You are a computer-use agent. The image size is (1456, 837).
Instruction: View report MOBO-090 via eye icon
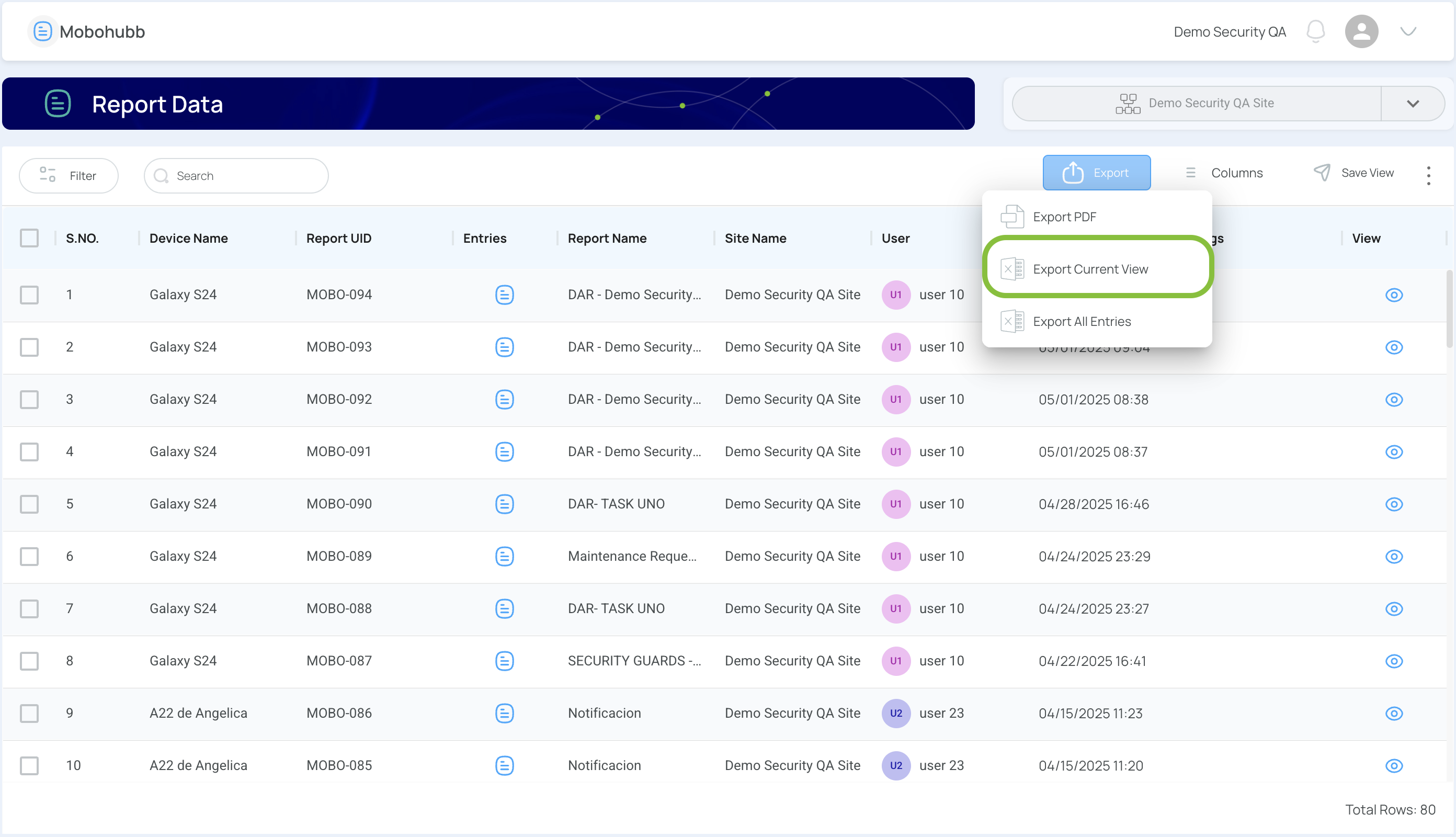pos(1394,504)
